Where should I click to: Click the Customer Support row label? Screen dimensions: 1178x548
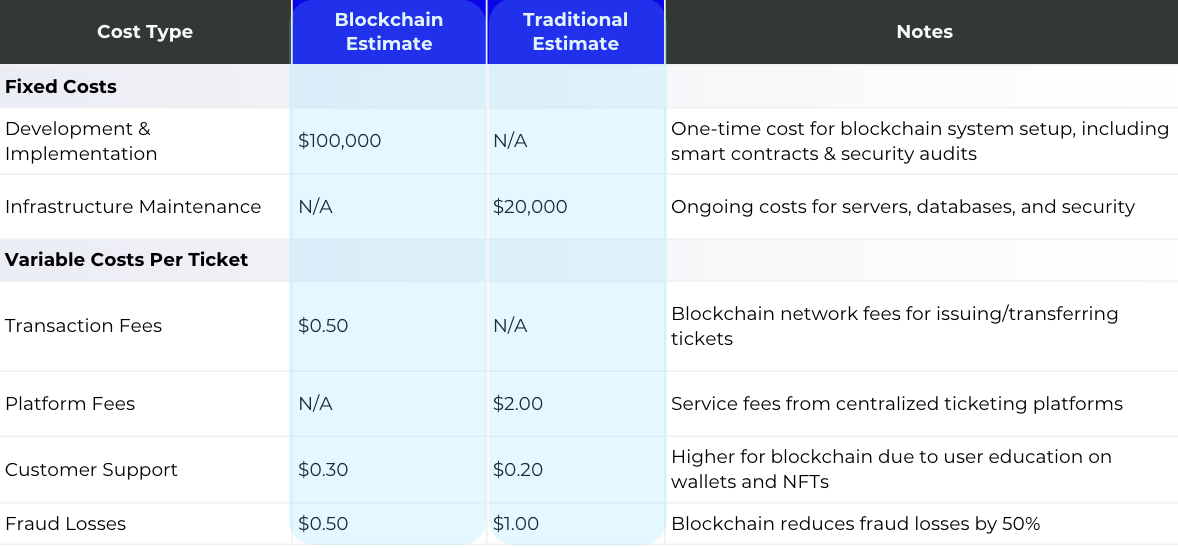[91, 470]
